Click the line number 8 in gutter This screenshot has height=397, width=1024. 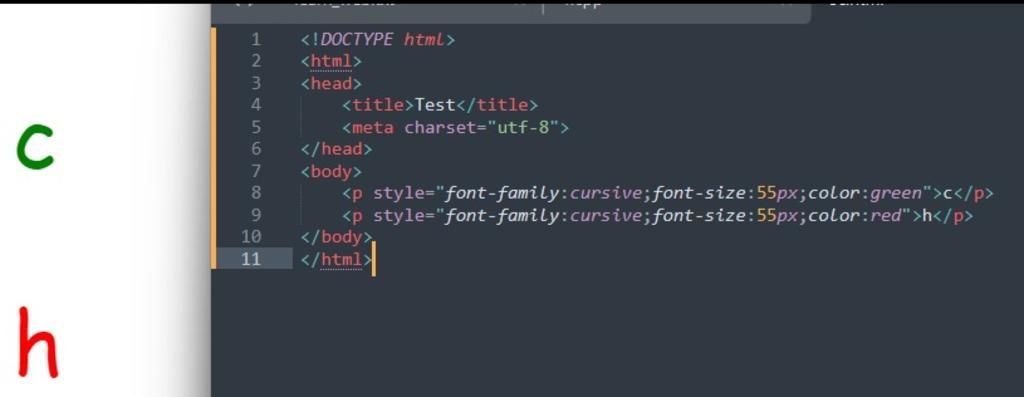(x=255, y=193)
